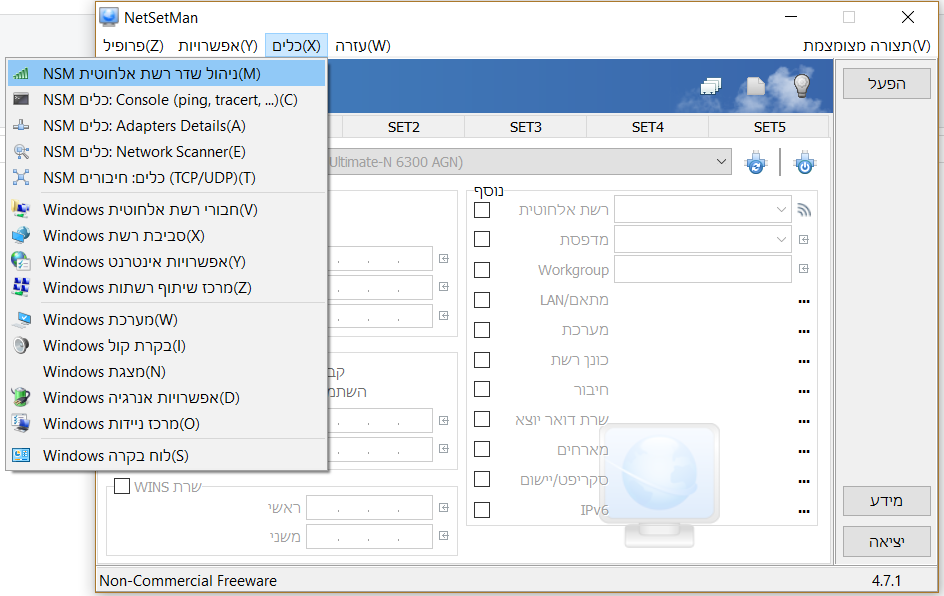Open NSM Adapters Details tool
The height and width of the screenshot is (596, 944).
[167, 126]
